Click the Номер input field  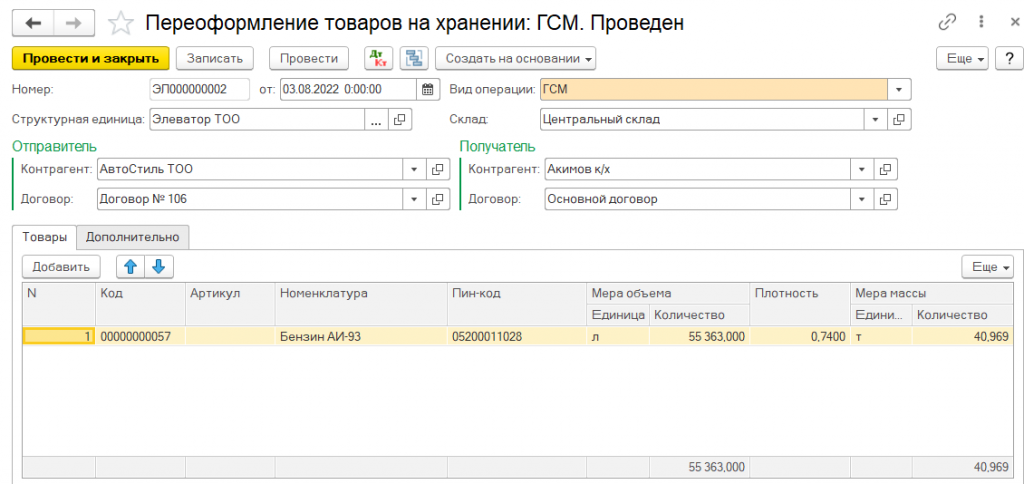[199, 89]
